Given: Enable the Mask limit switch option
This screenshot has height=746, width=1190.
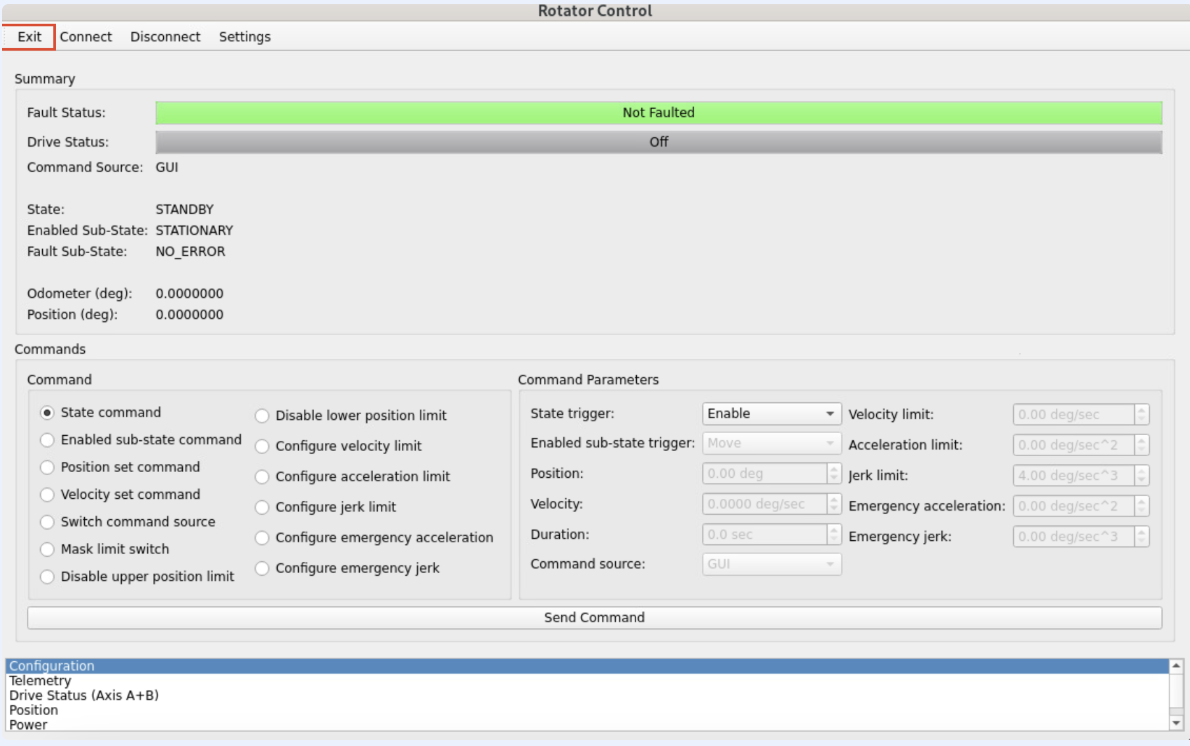Looking at the screenshot, I should coord(47,549).
